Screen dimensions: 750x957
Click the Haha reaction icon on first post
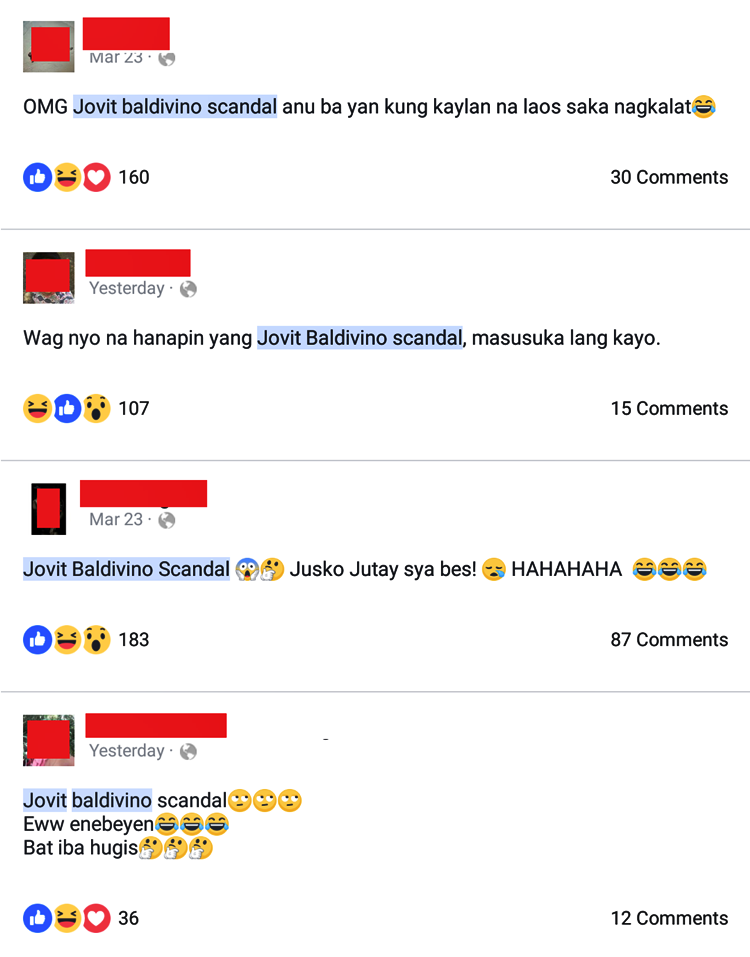click(67, 178)
